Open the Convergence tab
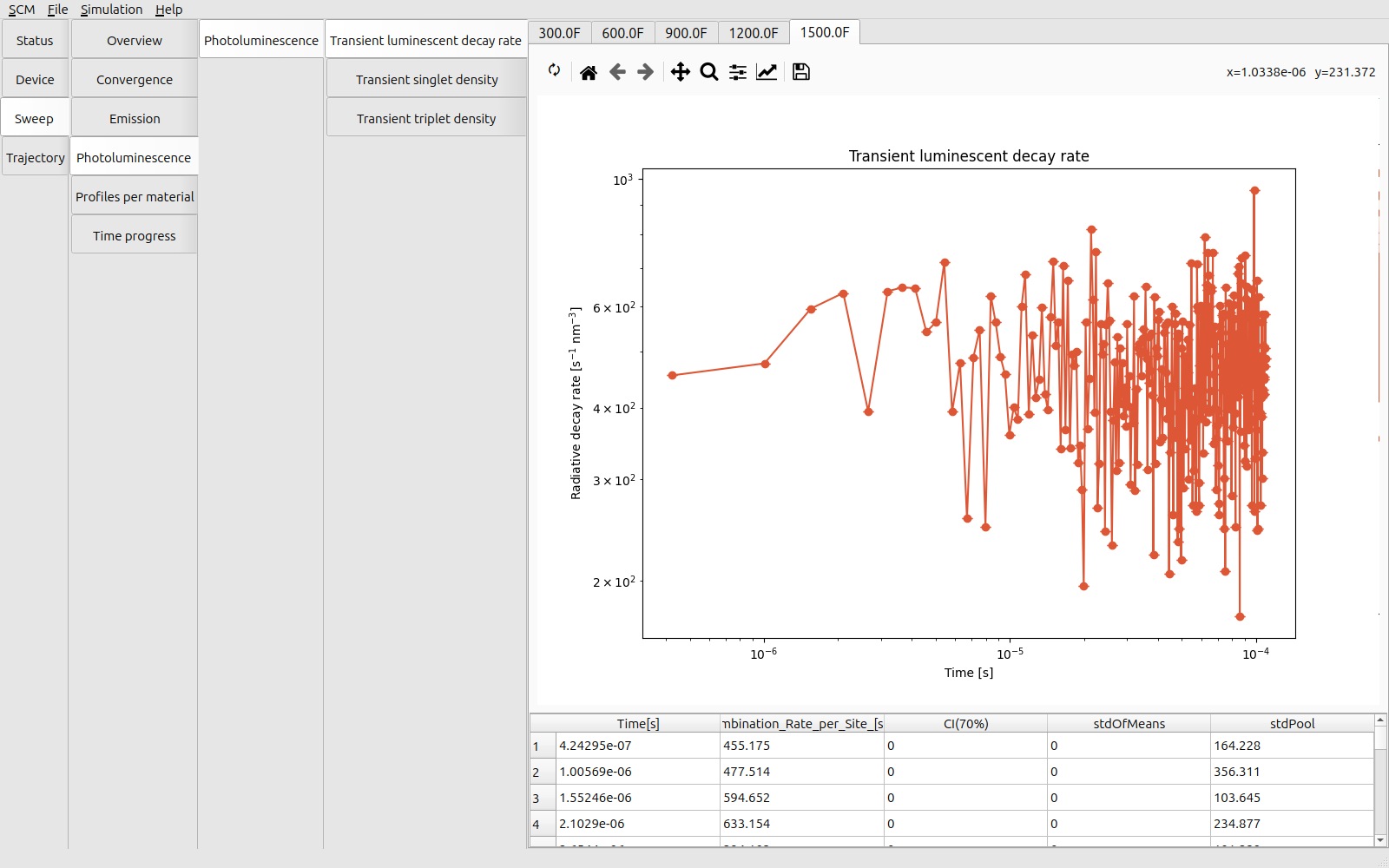 (x=135, y=80)
